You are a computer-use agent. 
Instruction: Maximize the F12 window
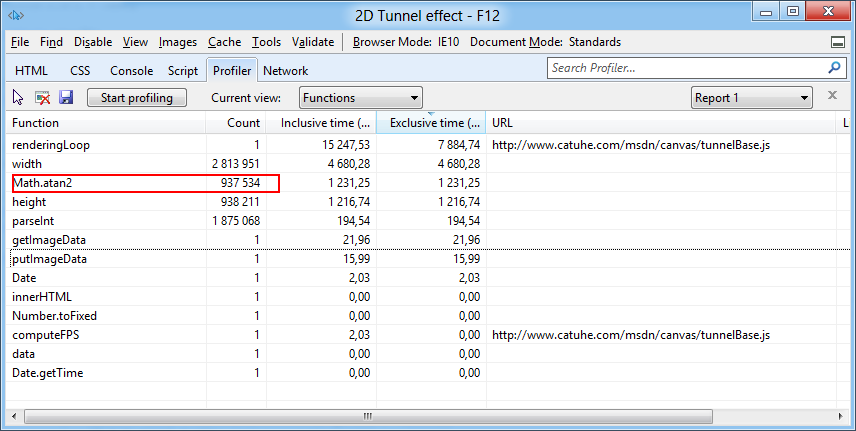793,11
